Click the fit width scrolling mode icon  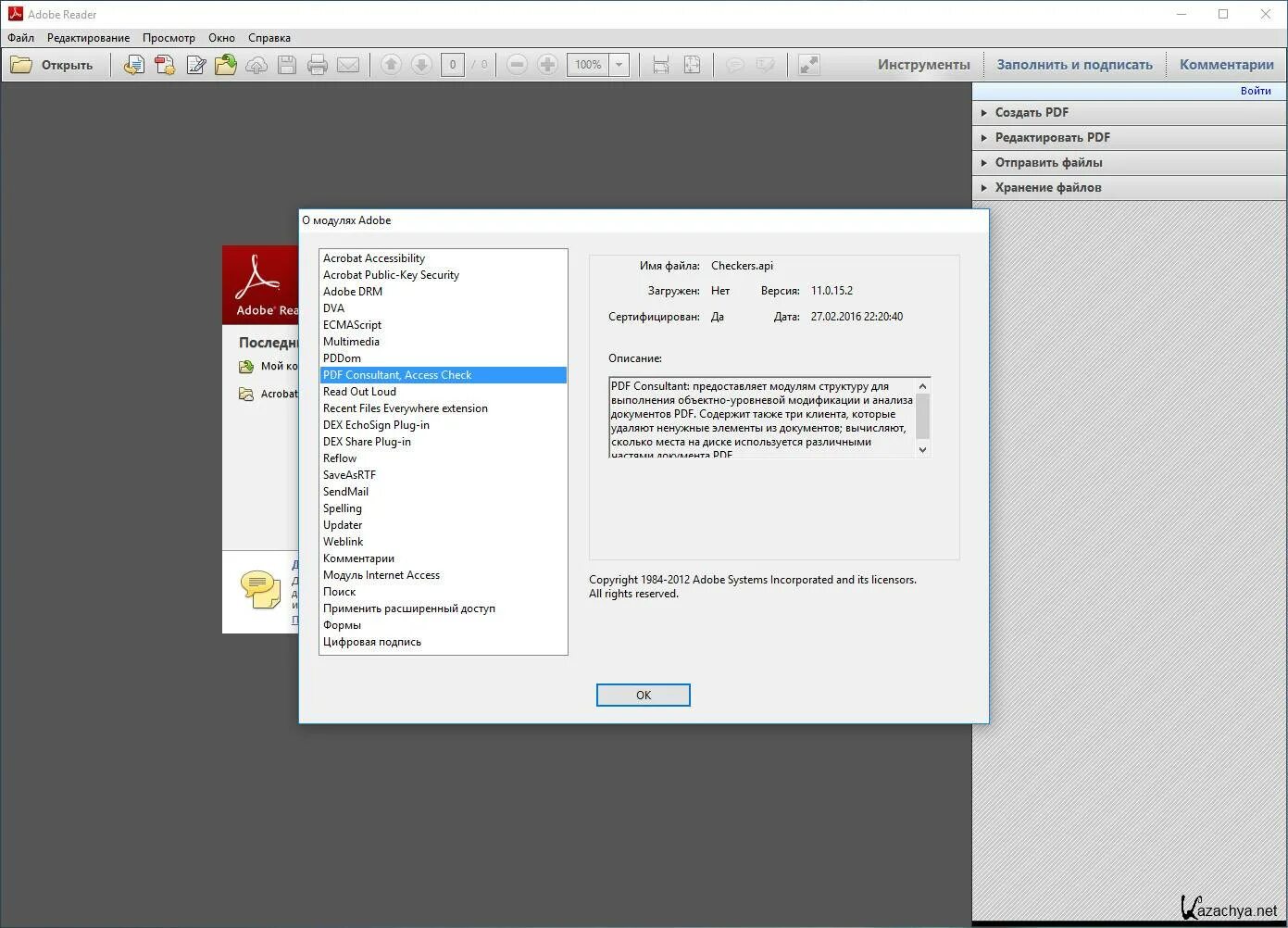pos(661,65)
